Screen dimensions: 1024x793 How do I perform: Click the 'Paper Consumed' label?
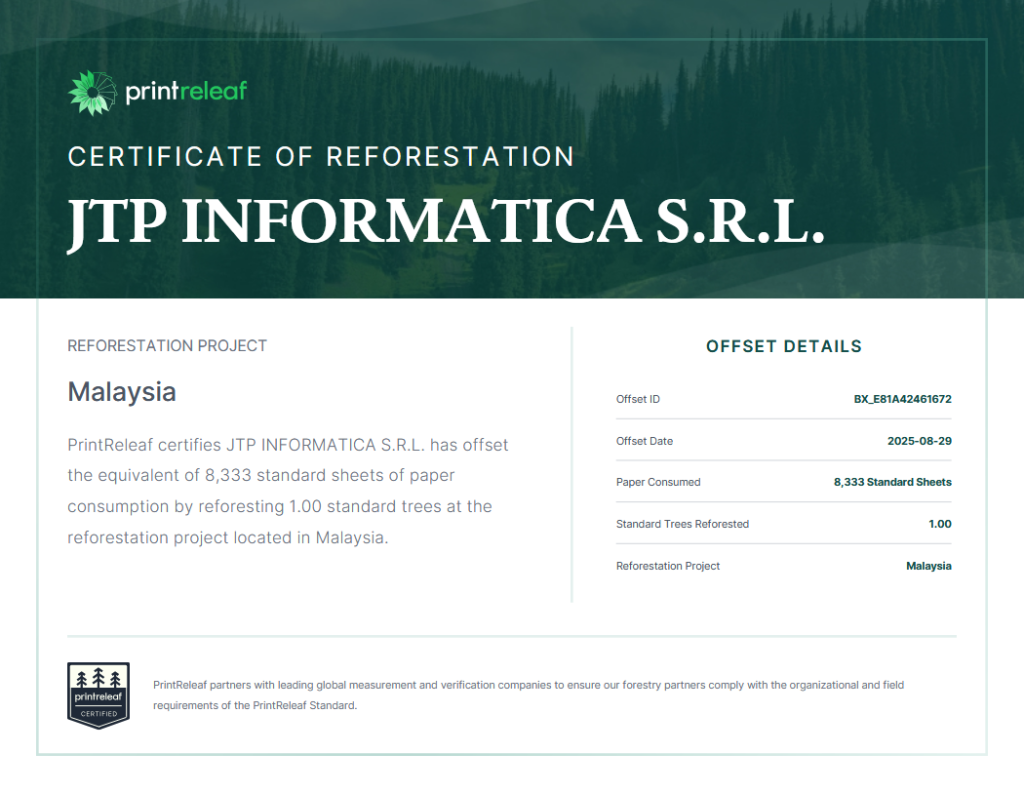point(658,482)
